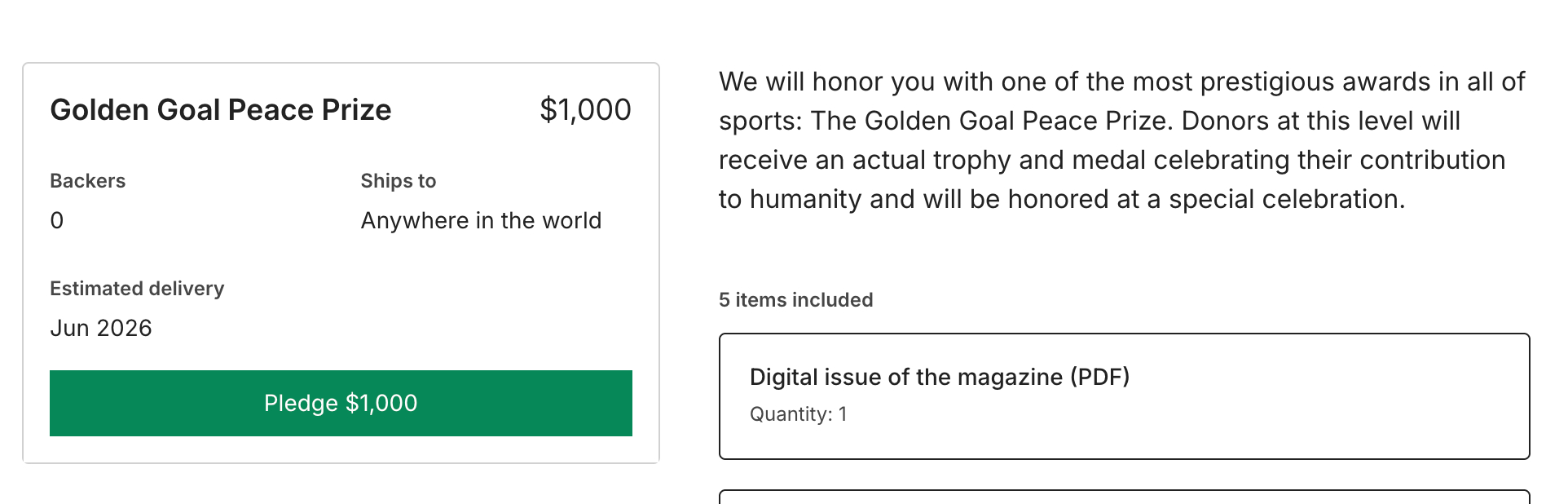The image size is (1568, 504).
Task: Click the description line starting with sports:
Action: point(1089,121)
